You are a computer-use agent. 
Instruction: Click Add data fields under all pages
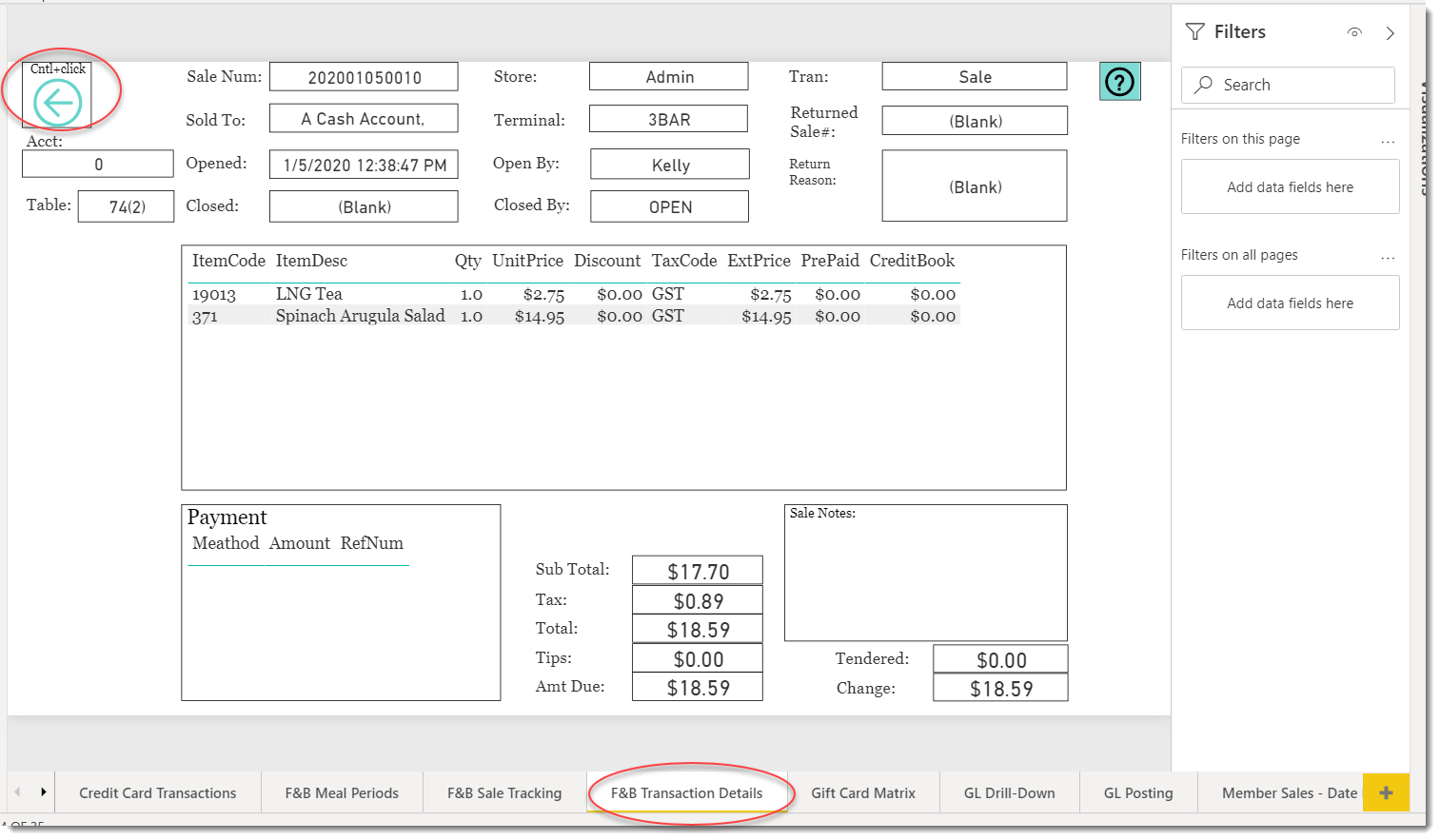click(x=1290, y=303)
